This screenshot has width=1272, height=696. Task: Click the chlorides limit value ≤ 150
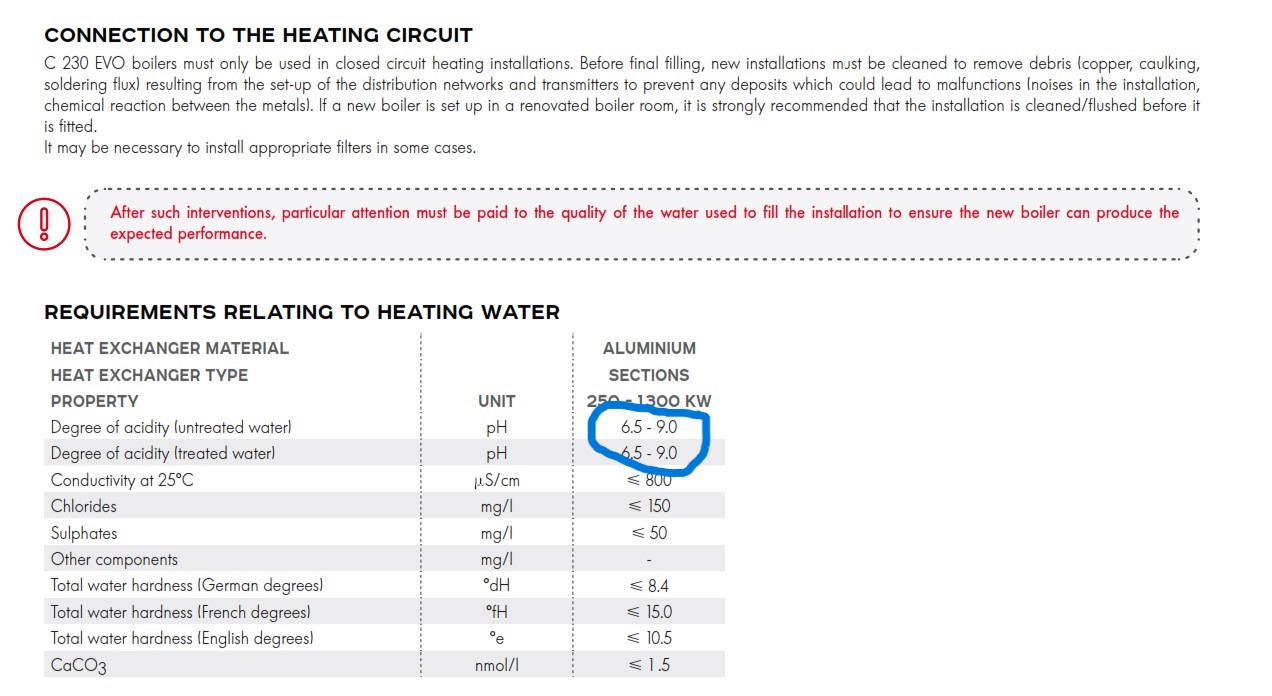(649, 506)
